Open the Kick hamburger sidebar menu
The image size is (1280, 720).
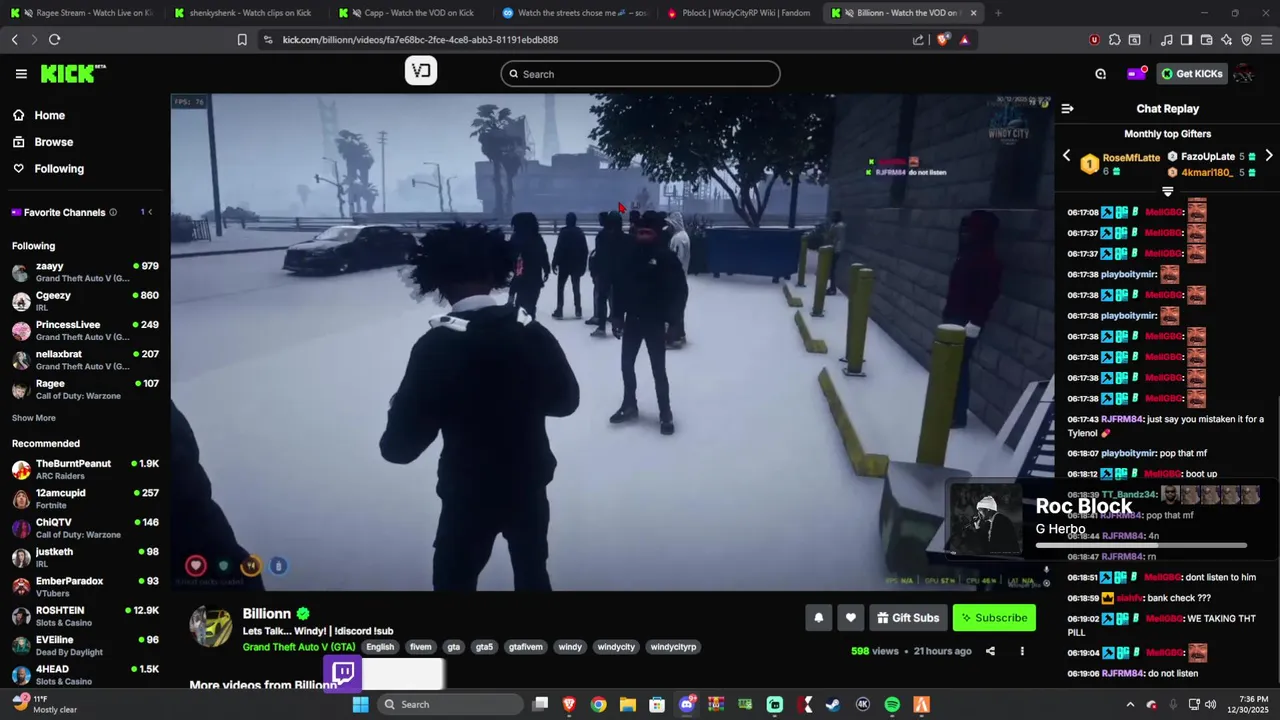pos(21,74)
